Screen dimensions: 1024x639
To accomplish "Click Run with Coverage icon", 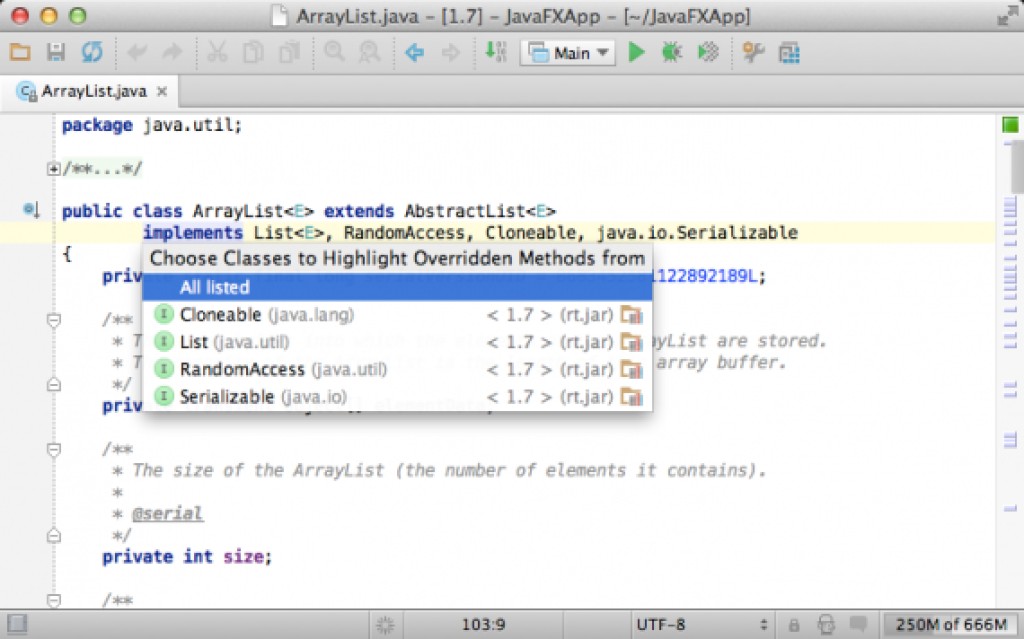I will pyautogui.click(x=708, y=52).
